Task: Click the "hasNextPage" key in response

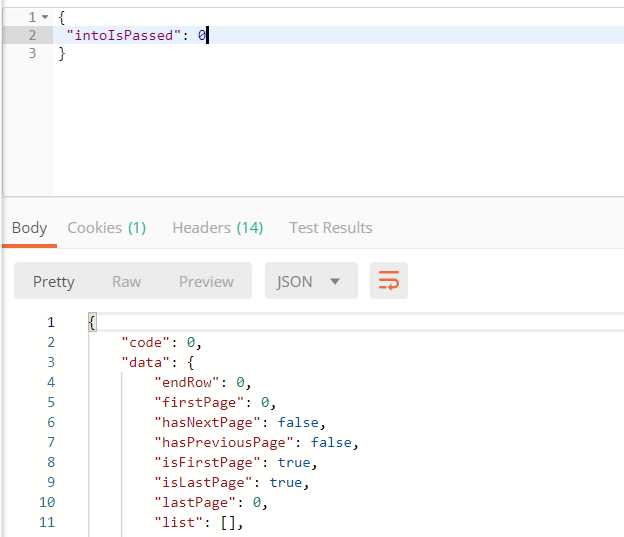Action: tap(208, 422)
